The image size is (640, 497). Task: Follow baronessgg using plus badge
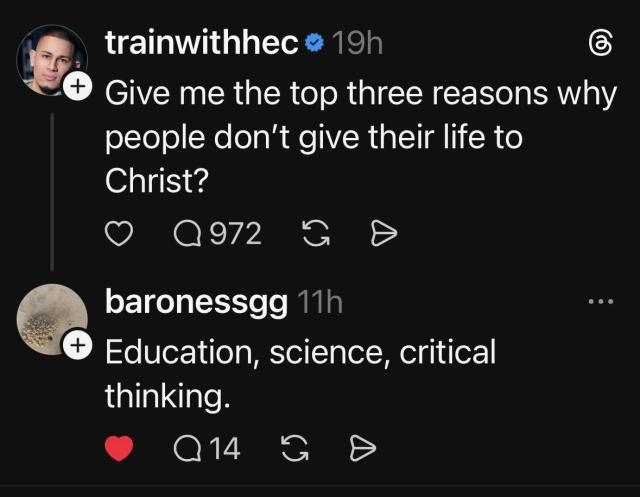[x=77, y=346]
